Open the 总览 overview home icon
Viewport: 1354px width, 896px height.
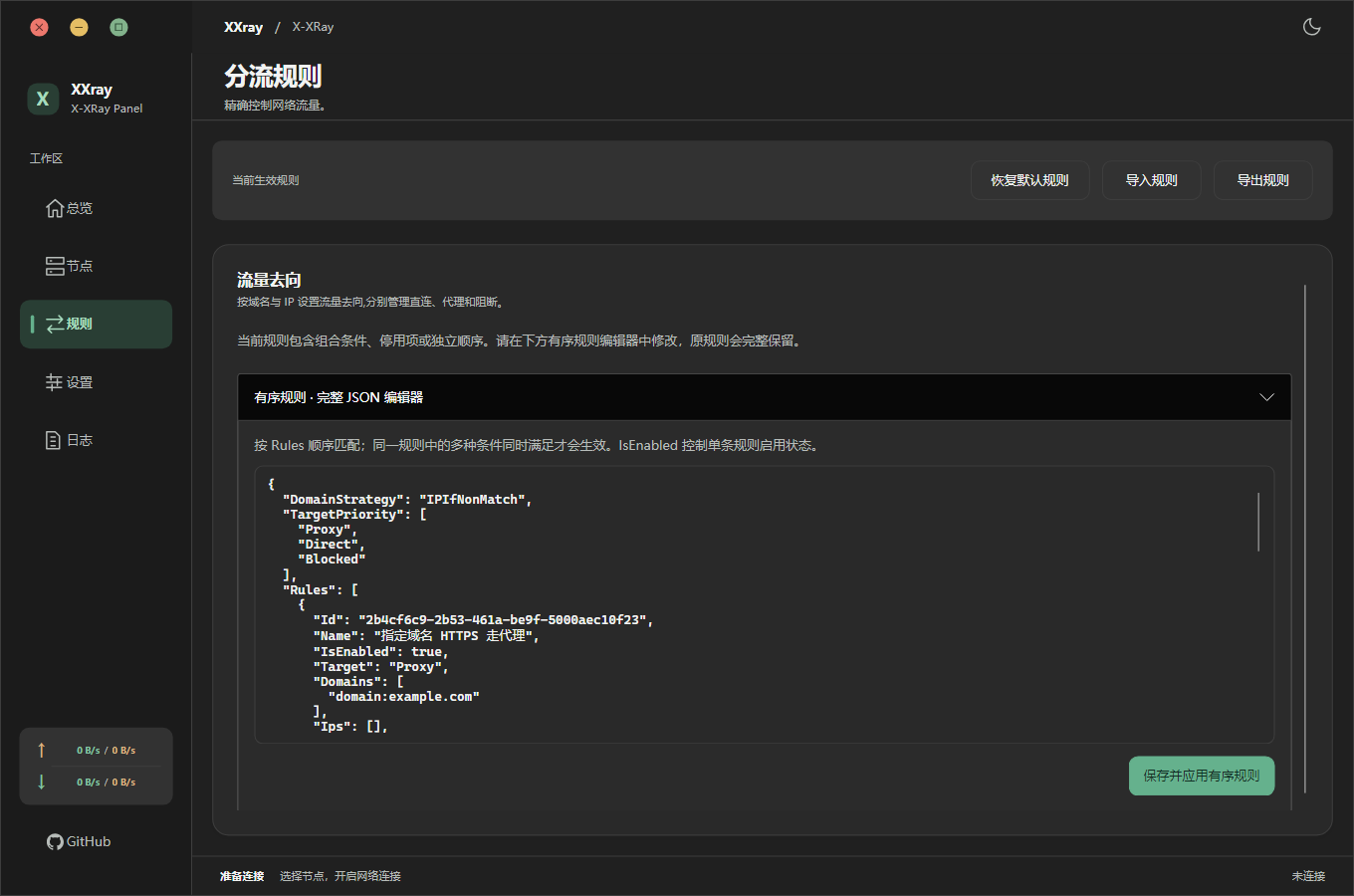click(x=55, y=208)
